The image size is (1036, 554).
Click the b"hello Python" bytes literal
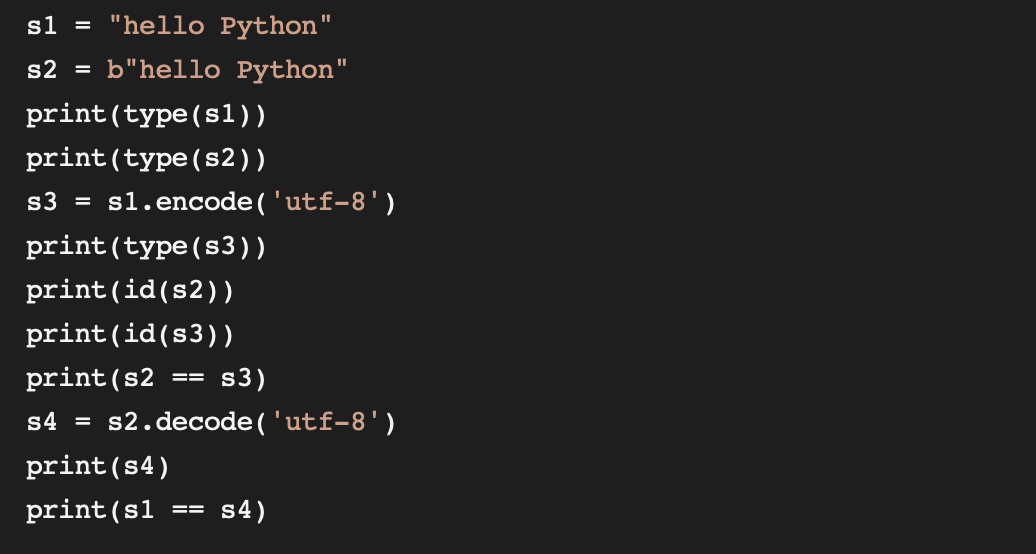pos(227,70)
